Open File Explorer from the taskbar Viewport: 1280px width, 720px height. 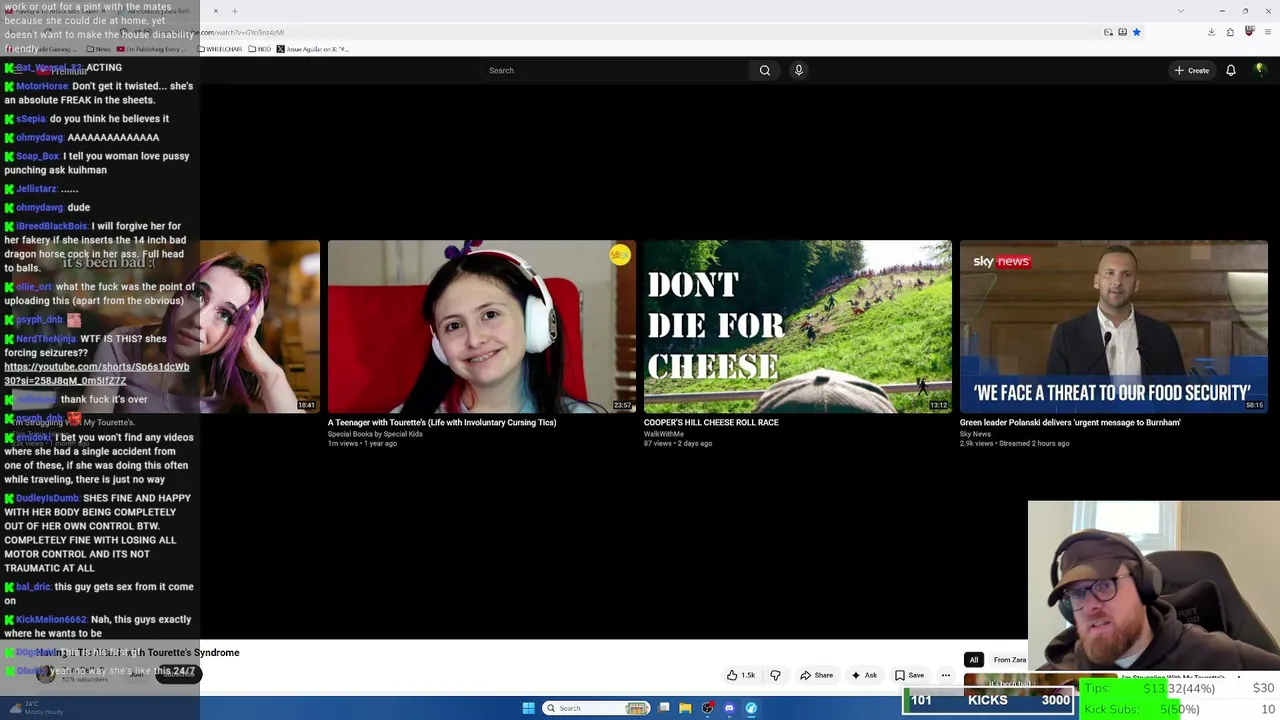[685, 708]
